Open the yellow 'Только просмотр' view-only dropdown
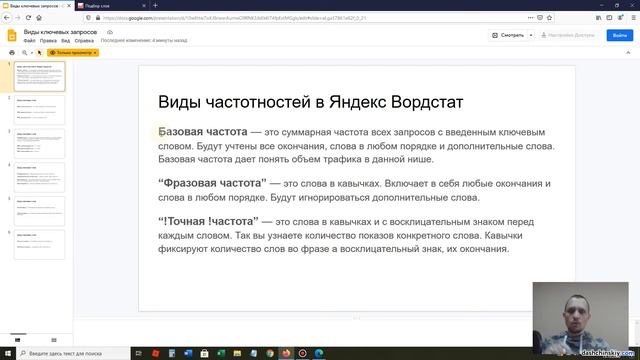The height and width of the screenshot is (360, 640). tap(73, 53)
